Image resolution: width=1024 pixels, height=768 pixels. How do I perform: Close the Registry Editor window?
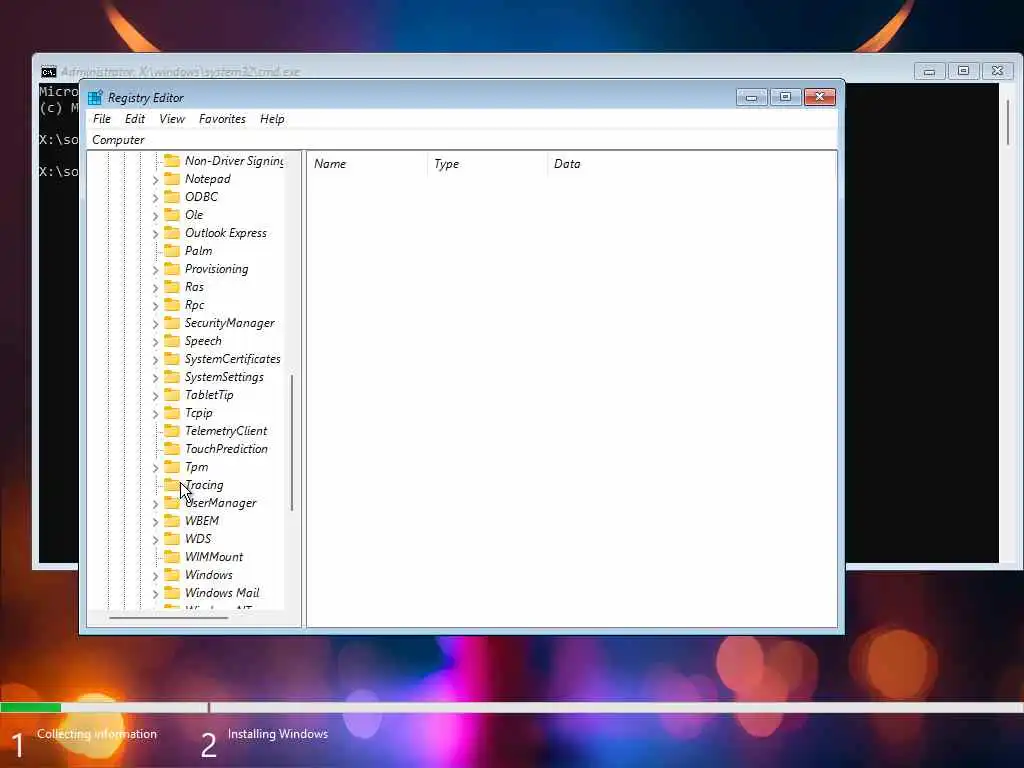pyautogui.click(x=820, y=97)
